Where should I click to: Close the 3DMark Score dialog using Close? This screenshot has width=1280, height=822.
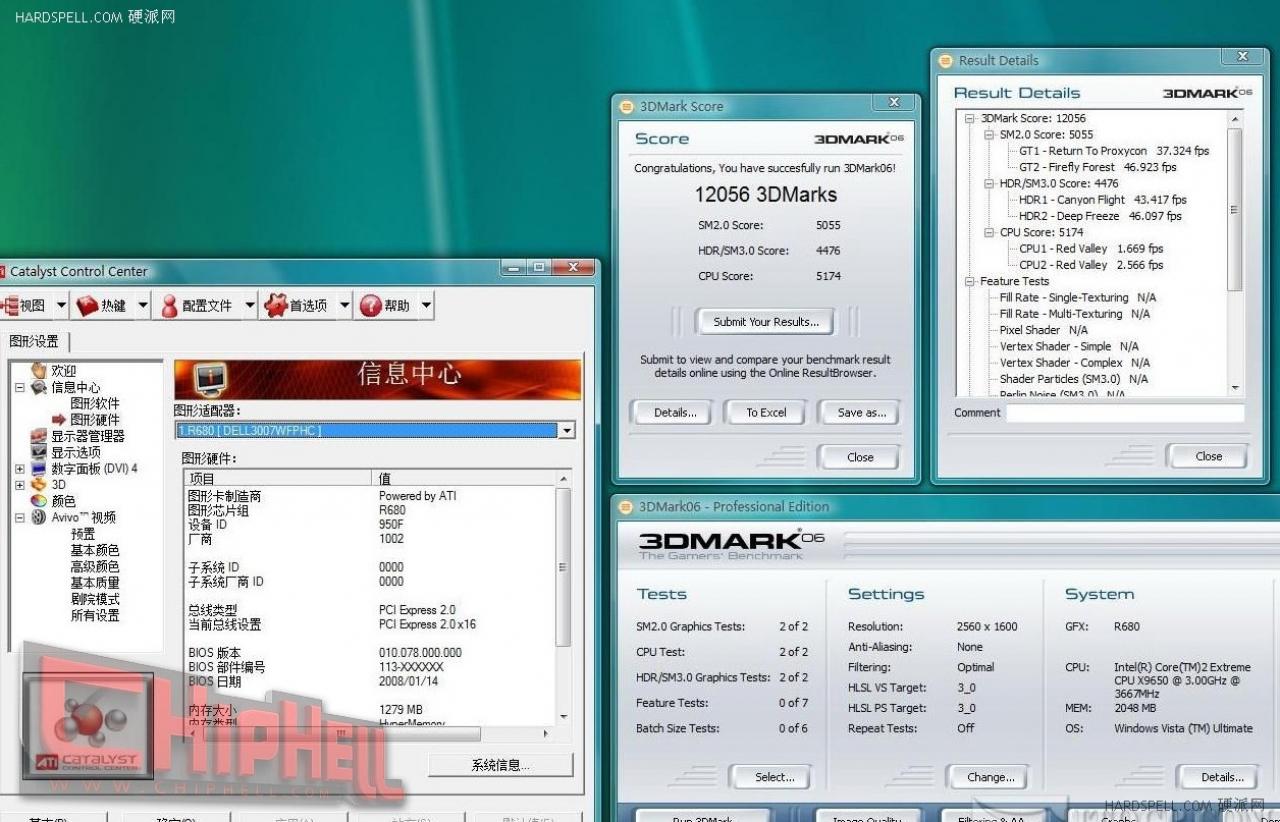(x=859, y=457)
